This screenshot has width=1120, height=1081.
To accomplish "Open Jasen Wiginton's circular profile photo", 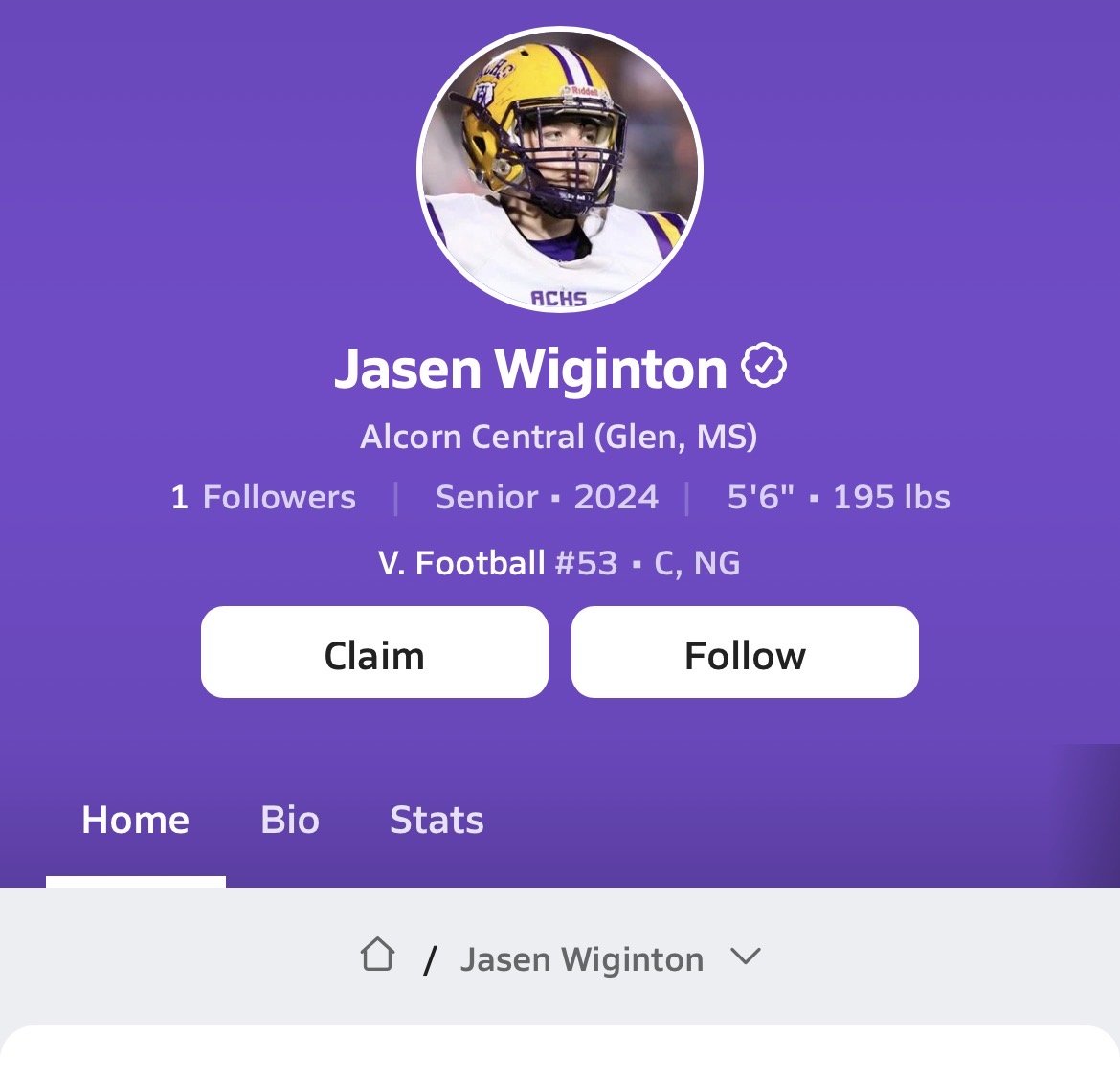I will click(x=560, y=169).
